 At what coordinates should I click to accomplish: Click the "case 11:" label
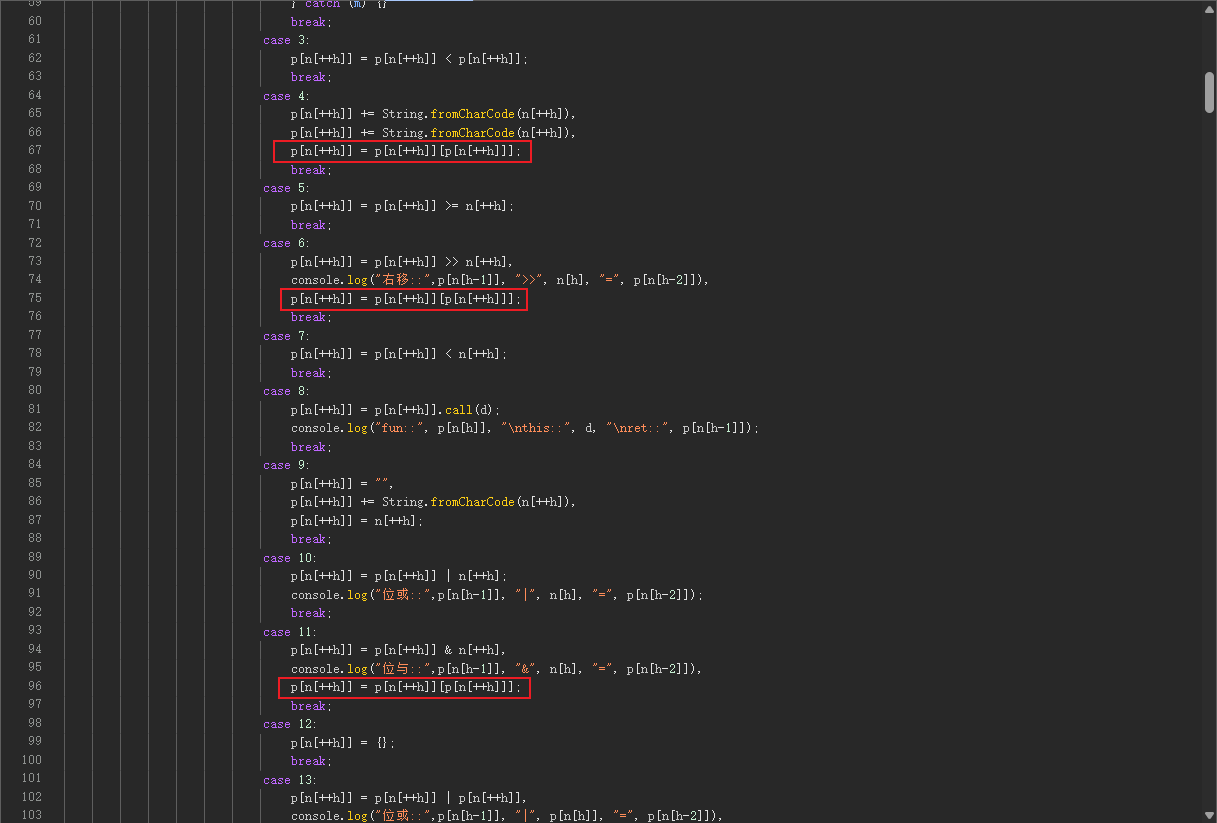[290, 632]
